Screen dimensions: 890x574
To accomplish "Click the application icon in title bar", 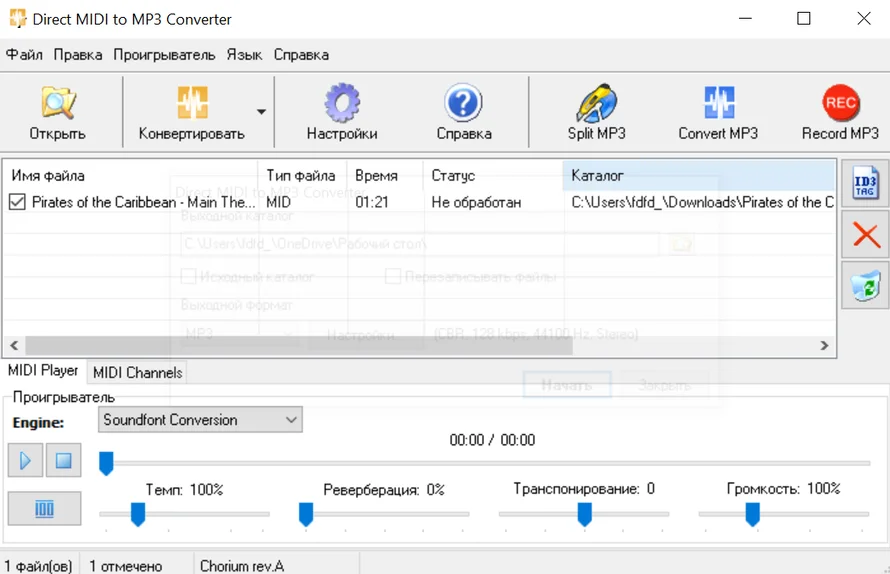I will click(18, 19).
